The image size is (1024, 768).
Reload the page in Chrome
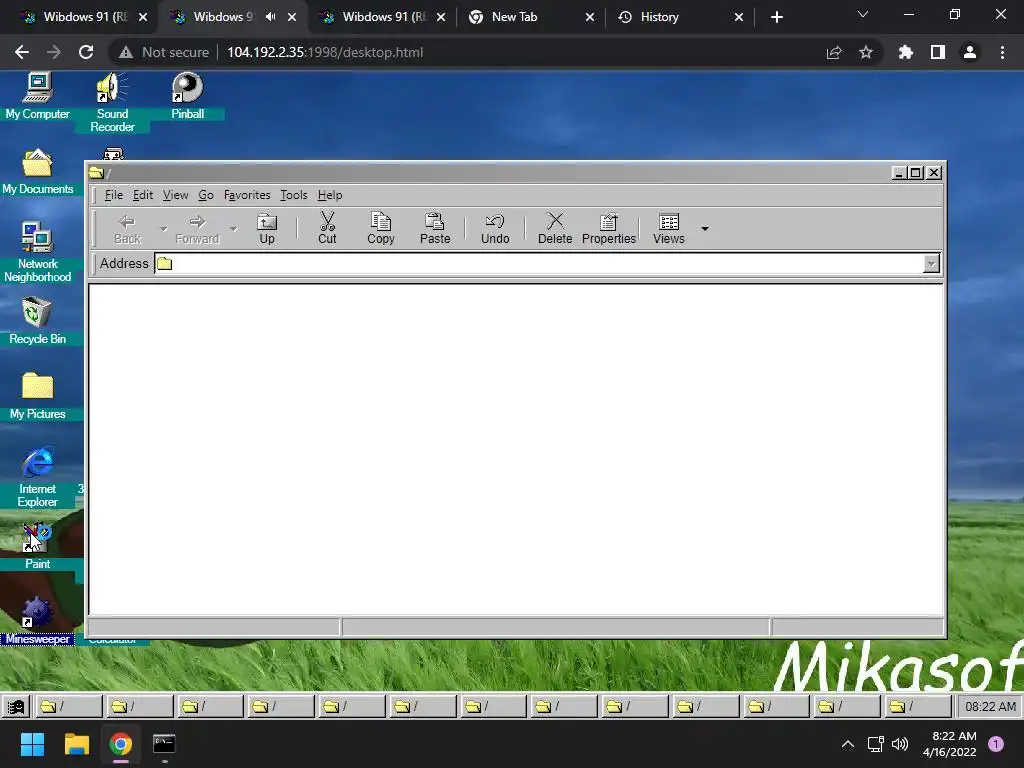pyautogui.click(x=86, y=52)
